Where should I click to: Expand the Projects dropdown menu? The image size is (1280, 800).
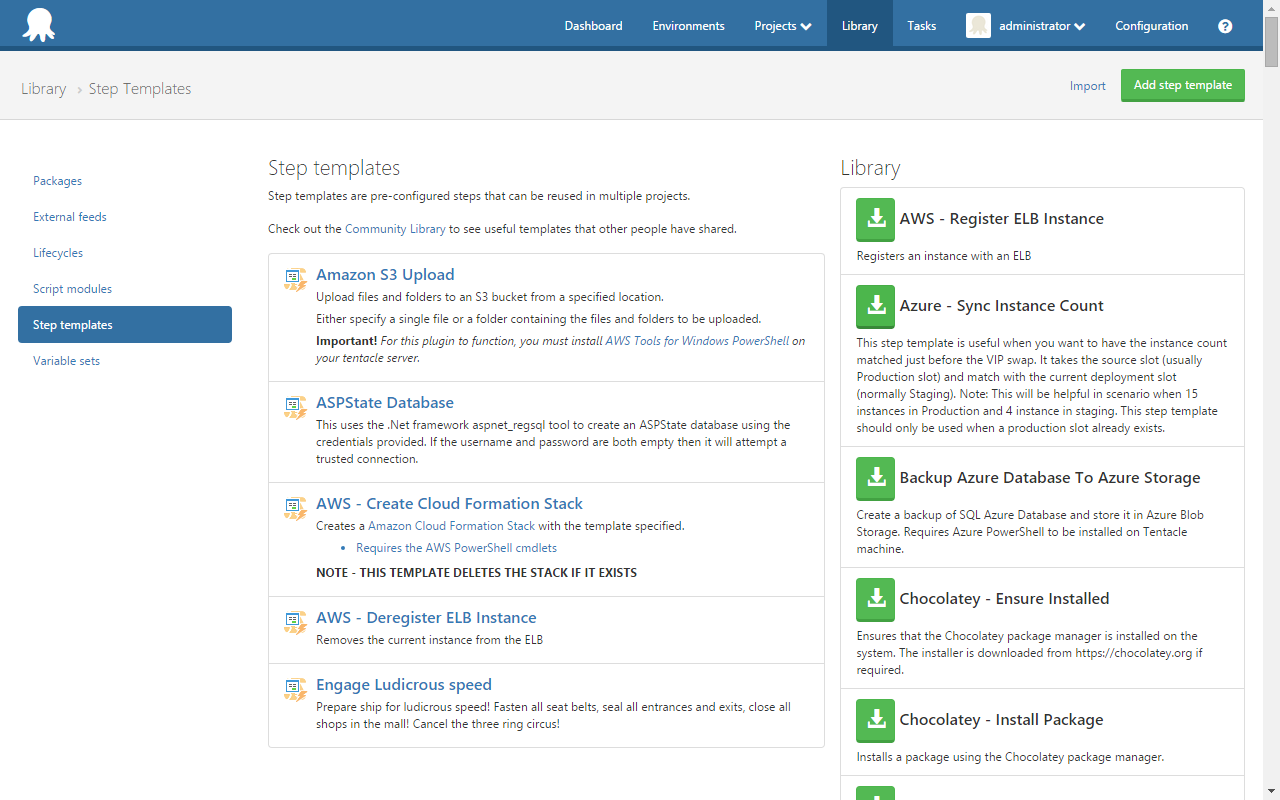782,26
